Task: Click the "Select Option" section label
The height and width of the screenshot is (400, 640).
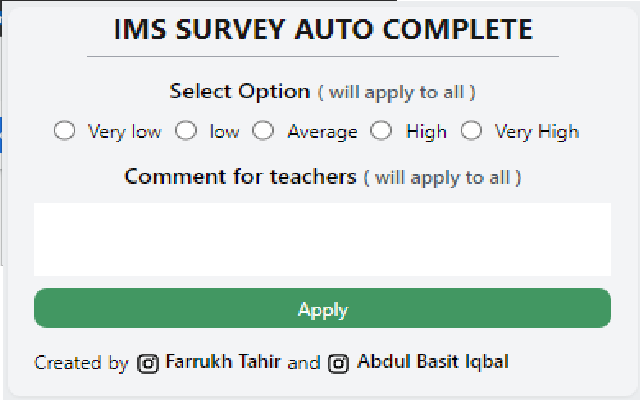Action: [x=240, y=91]
